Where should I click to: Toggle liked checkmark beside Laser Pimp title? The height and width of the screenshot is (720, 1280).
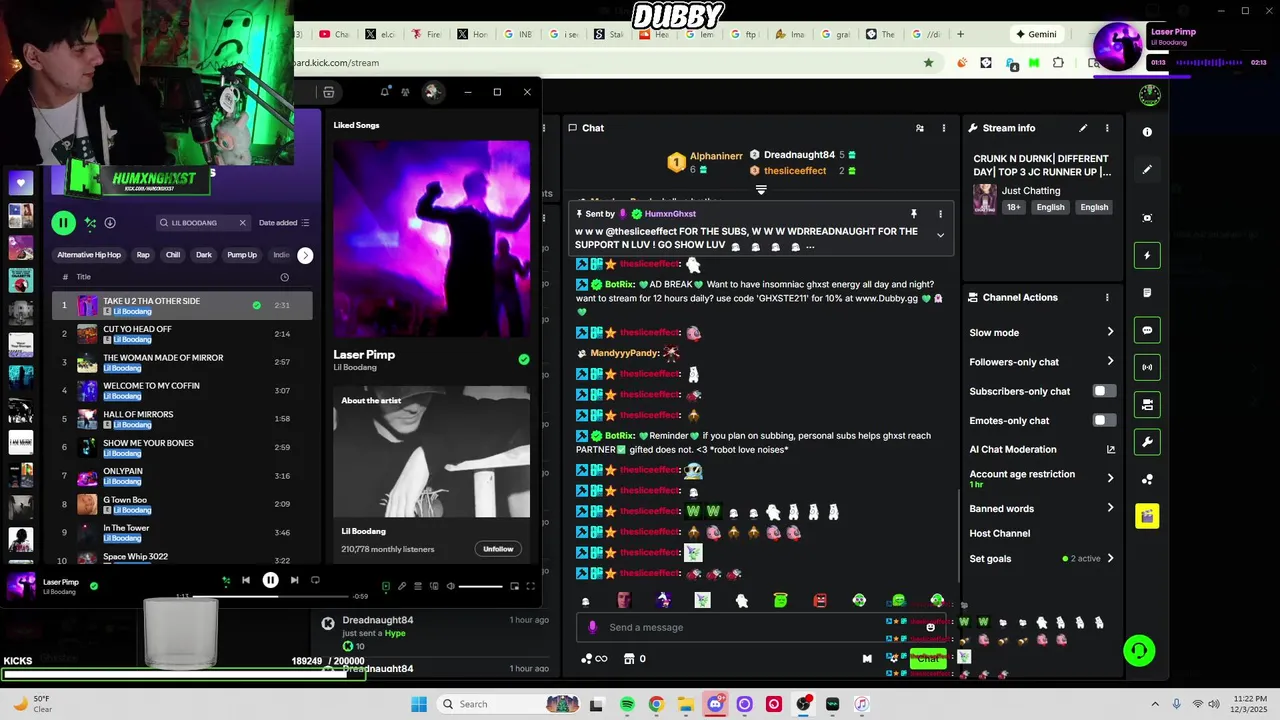pyautogui.click(x=523, y=359)
